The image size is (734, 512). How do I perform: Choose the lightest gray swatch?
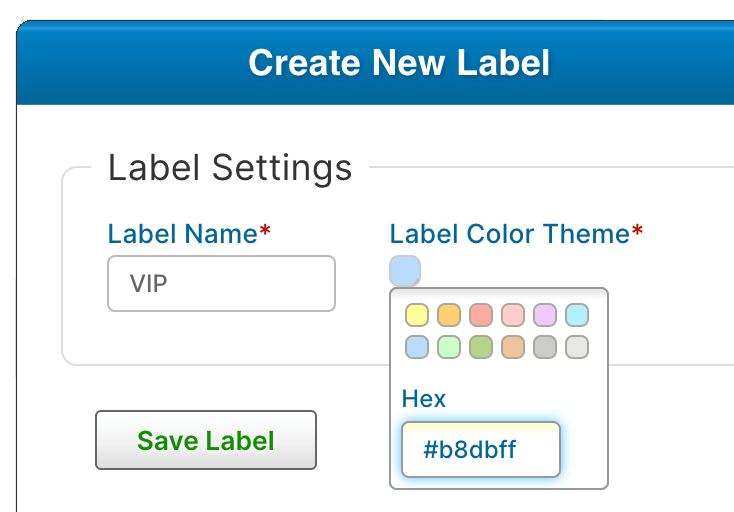pyautogui.click(x=577, y=348)
